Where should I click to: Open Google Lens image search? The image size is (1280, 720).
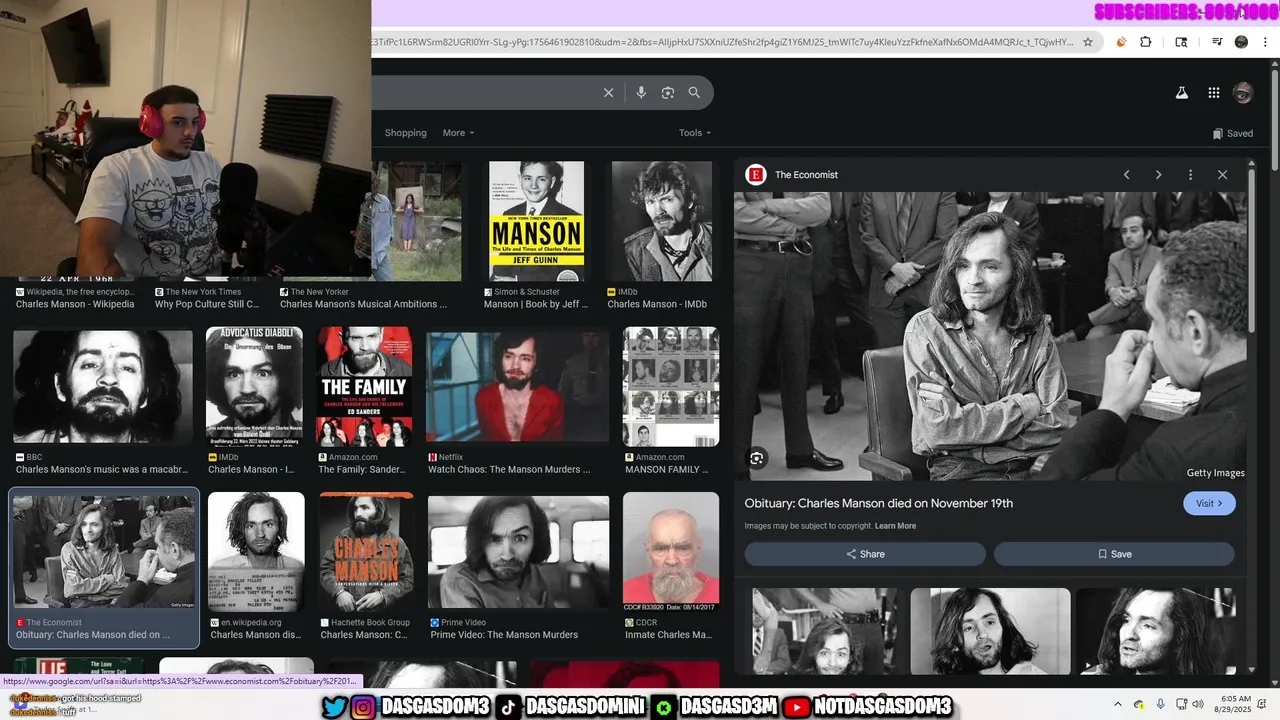click(x=668, y=93)
